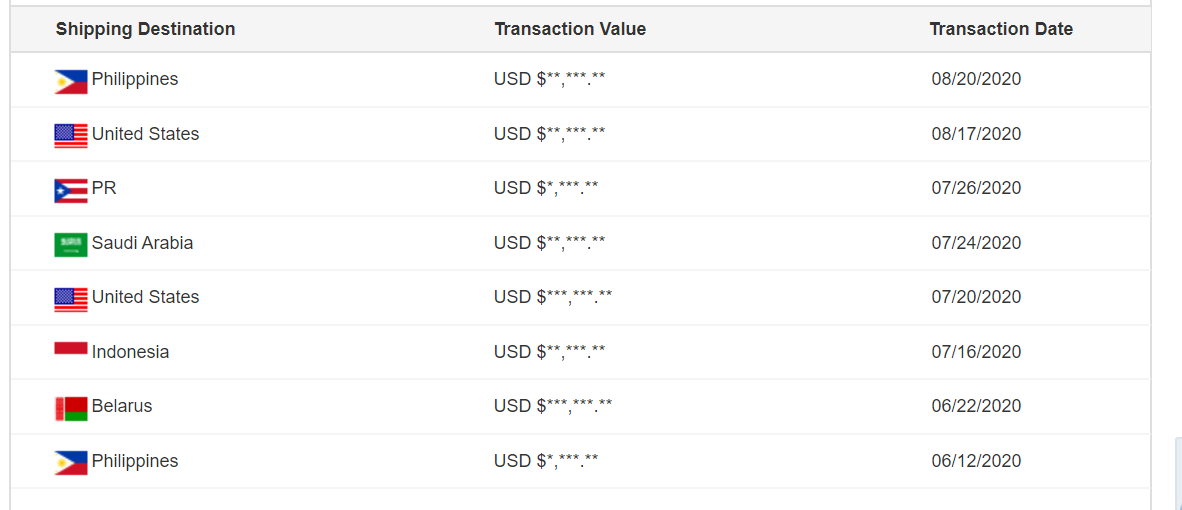
Task: Click the Saudi Arabia flag icon
Action: (71, 246)
